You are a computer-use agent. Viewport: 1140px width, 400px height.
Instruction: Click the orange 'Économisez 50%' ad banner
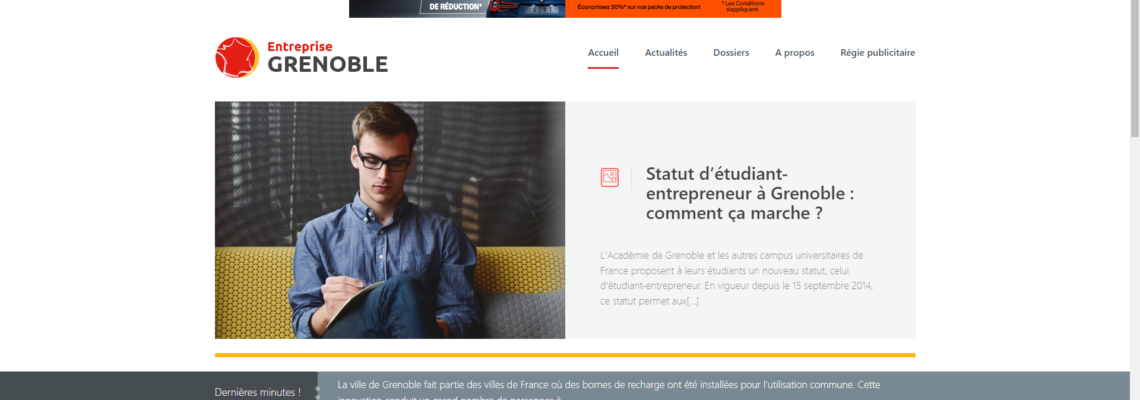pos(673,9)
